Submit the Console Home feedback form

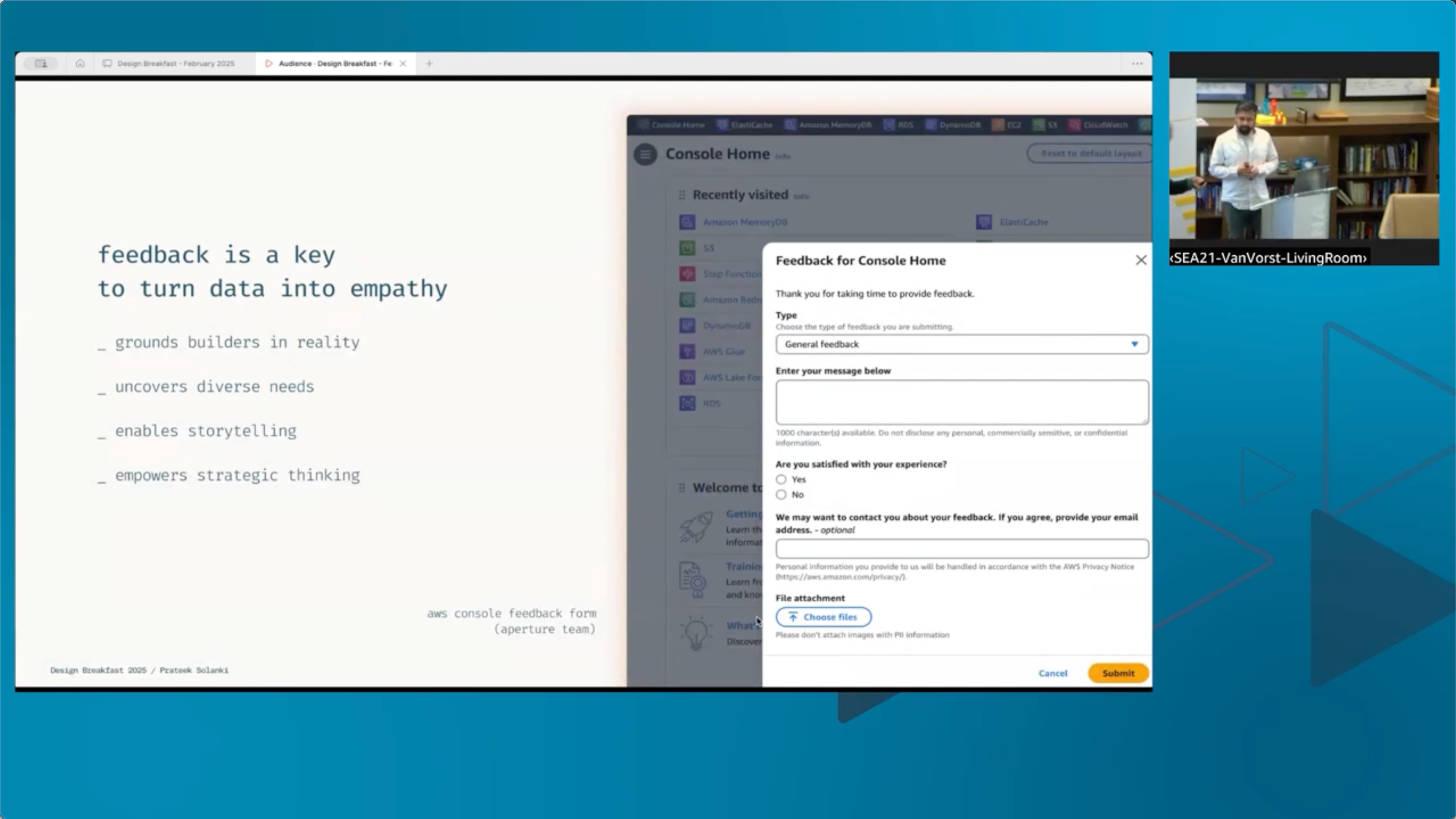[x=1118, y=673]
